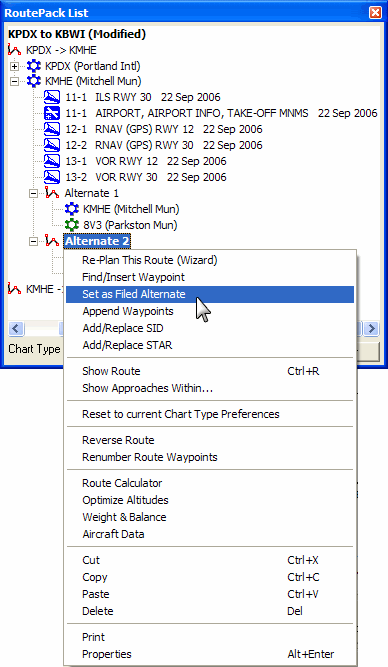Screen dimensions: 388x667
Task: Choose Re-Plan This Route (Wizard)
Action: point(210,260)
